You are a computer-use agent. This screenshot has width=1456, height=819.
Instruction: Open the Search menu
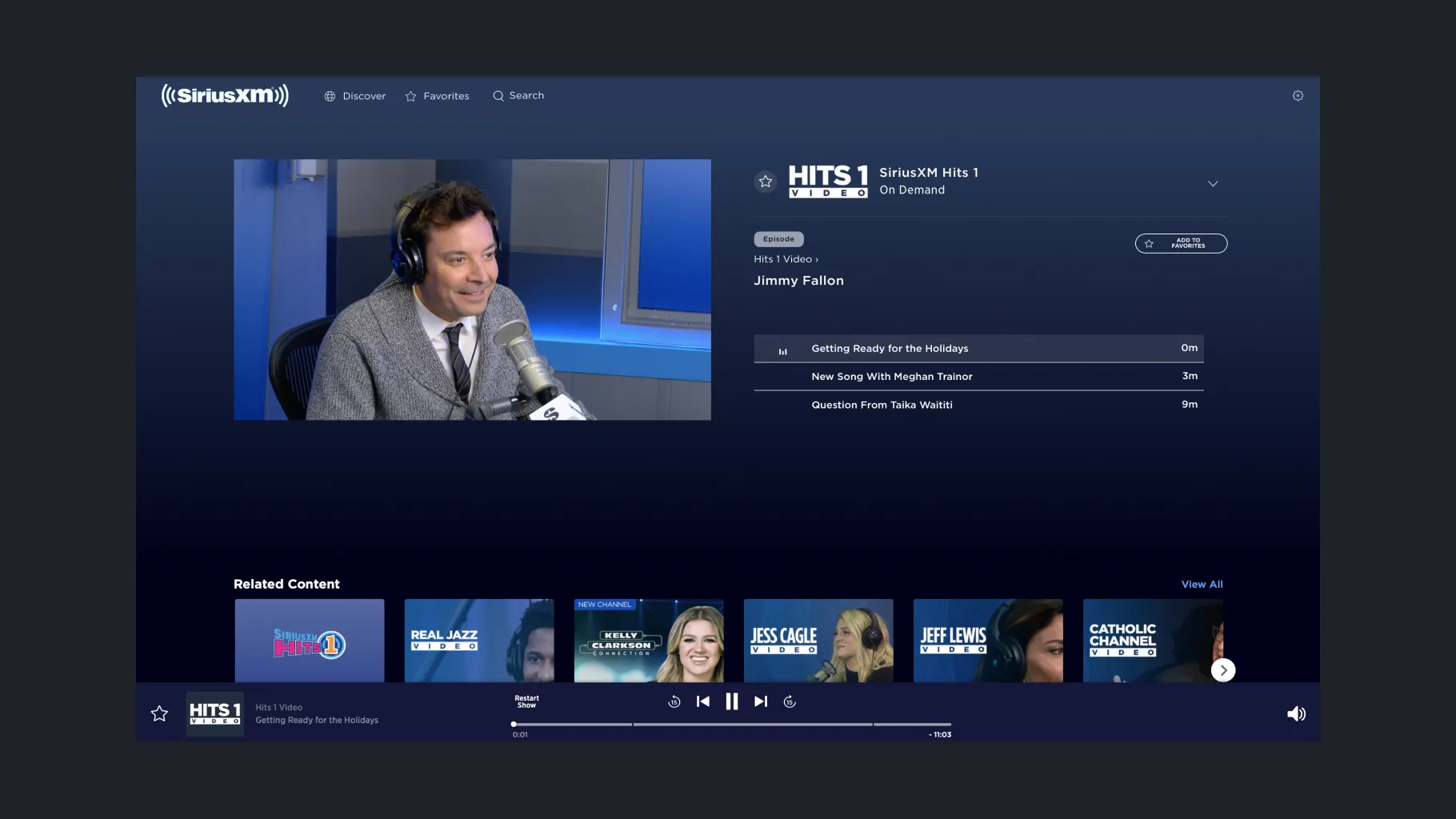(518, 96)
